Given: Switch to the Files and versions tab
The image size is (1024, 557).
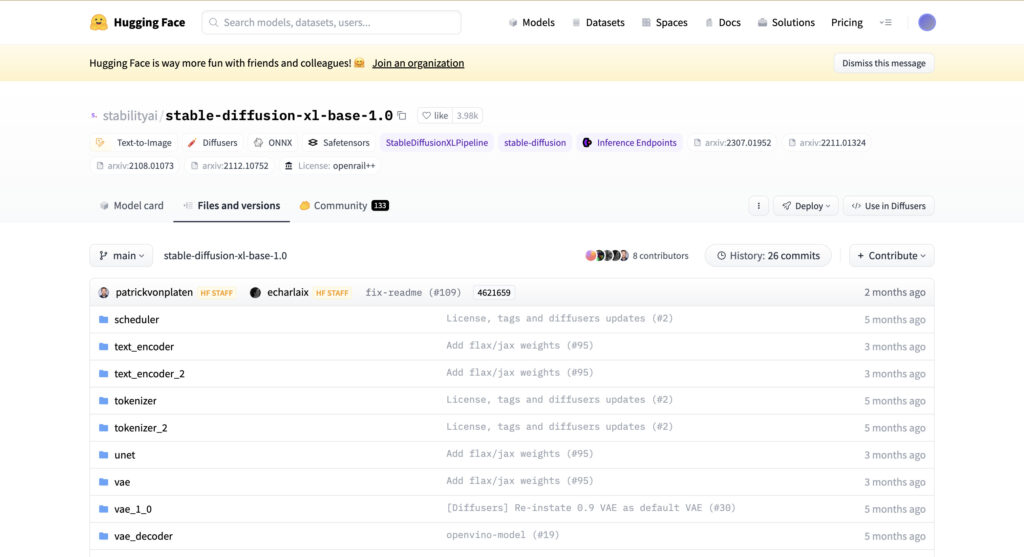Looking at the screenshot, I should click(x=231, y=206).
